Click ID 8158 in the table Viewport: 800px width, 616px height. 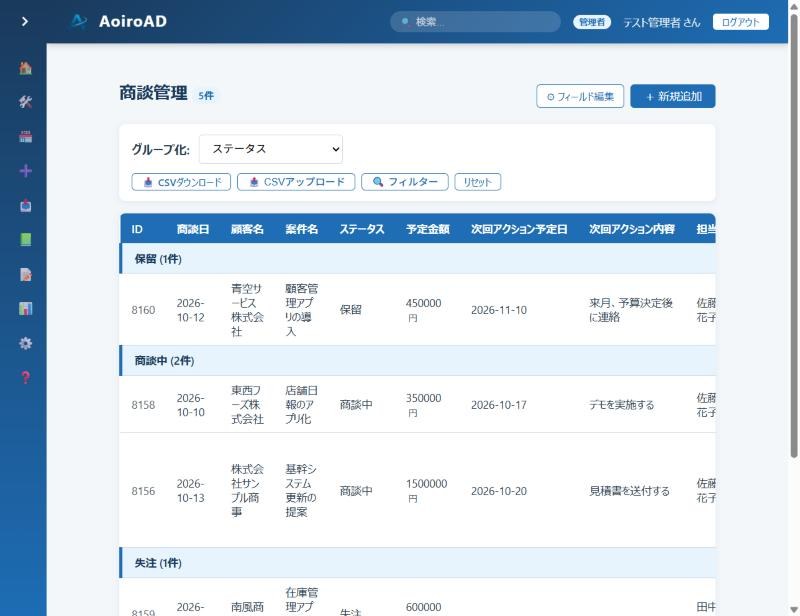click(x=143, y=405)
